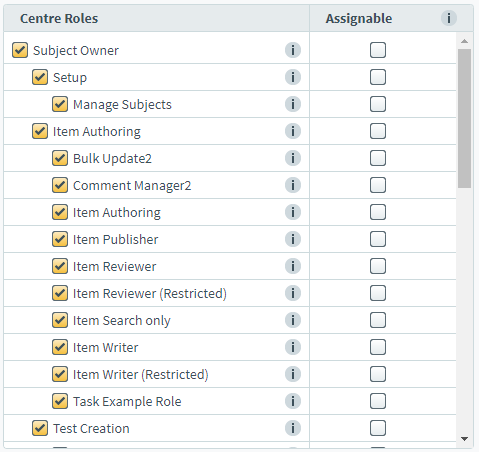This screenshot has width=479, height=452.
Task: Click info icon beside Manage Subjects
Action: click(293, 104)
